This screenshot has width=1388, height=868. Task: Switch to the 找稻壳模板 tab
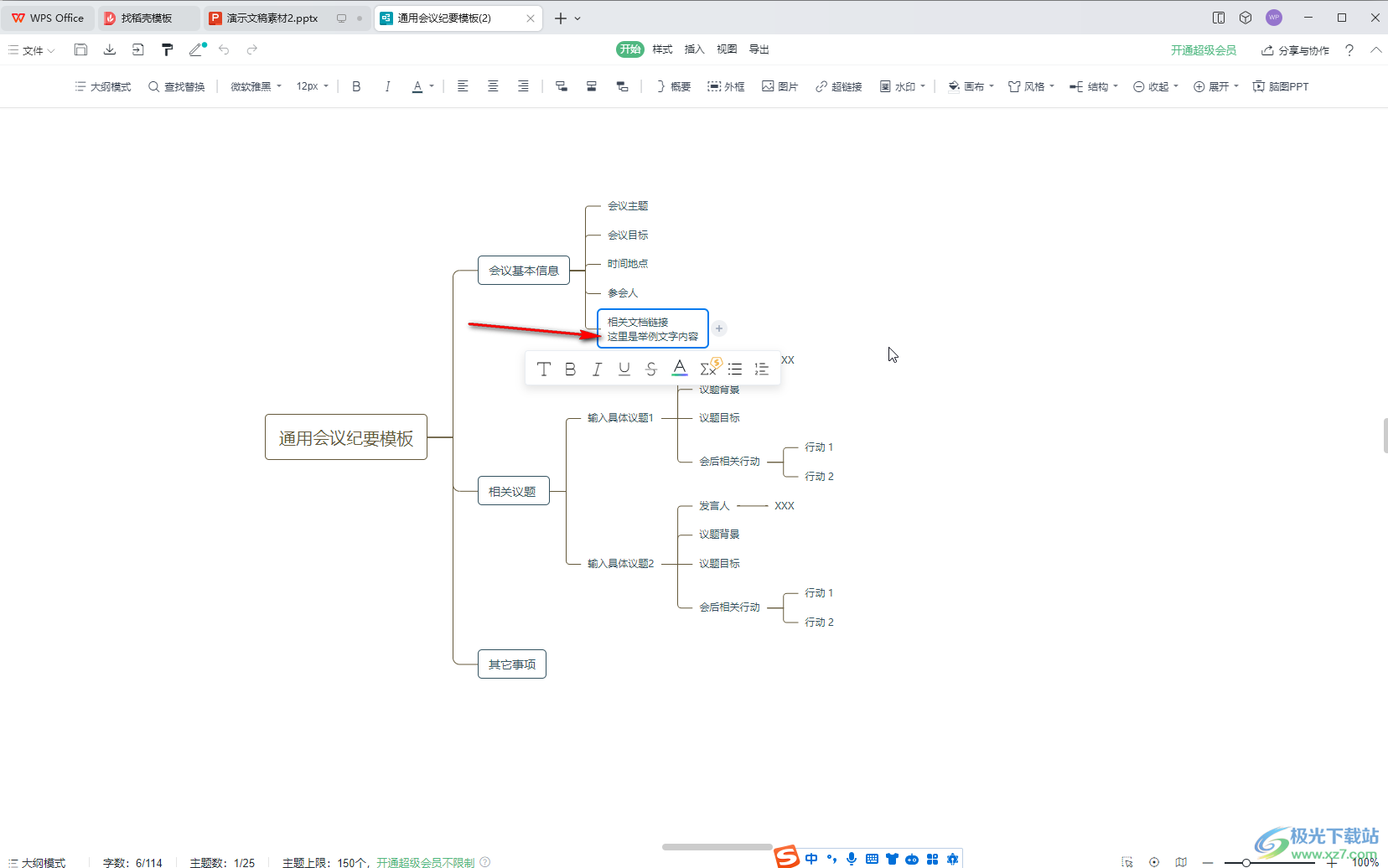click(148, 18)
